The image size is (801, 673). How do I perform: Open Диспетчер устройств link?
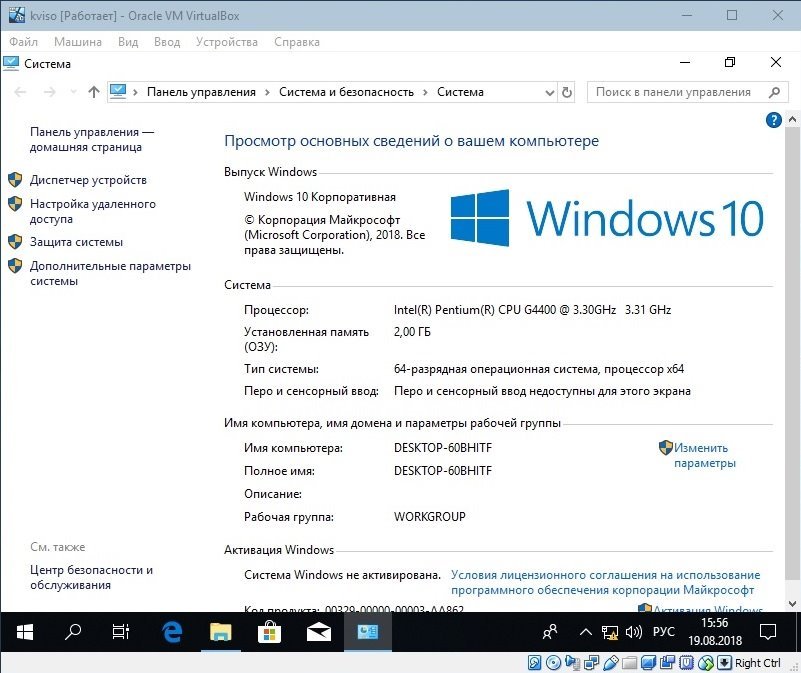coord(88,180)
